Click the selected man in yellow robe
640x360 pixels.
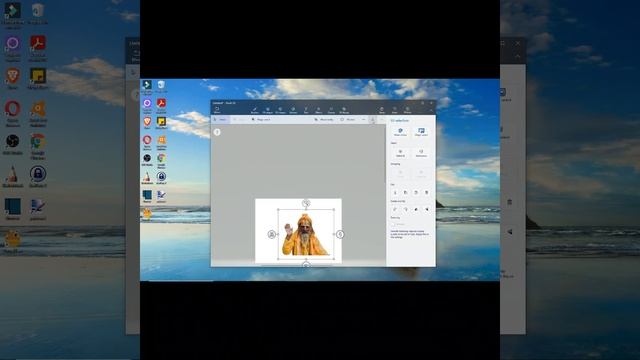tap(305, 236)
